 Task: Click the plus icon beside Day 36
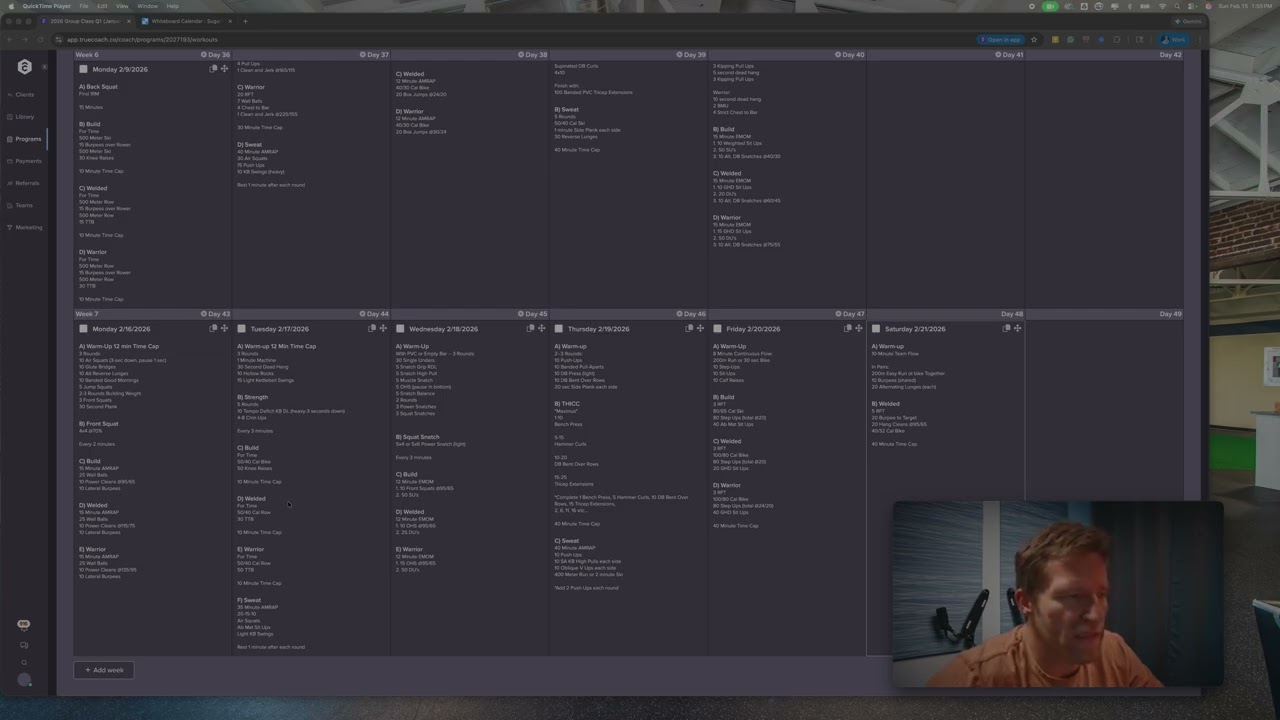(x=204, y=55)
